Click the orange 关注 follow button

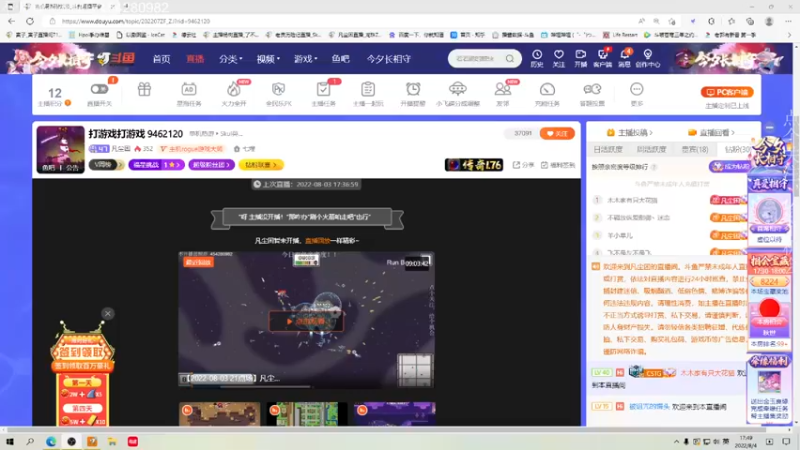click(557, 134)
